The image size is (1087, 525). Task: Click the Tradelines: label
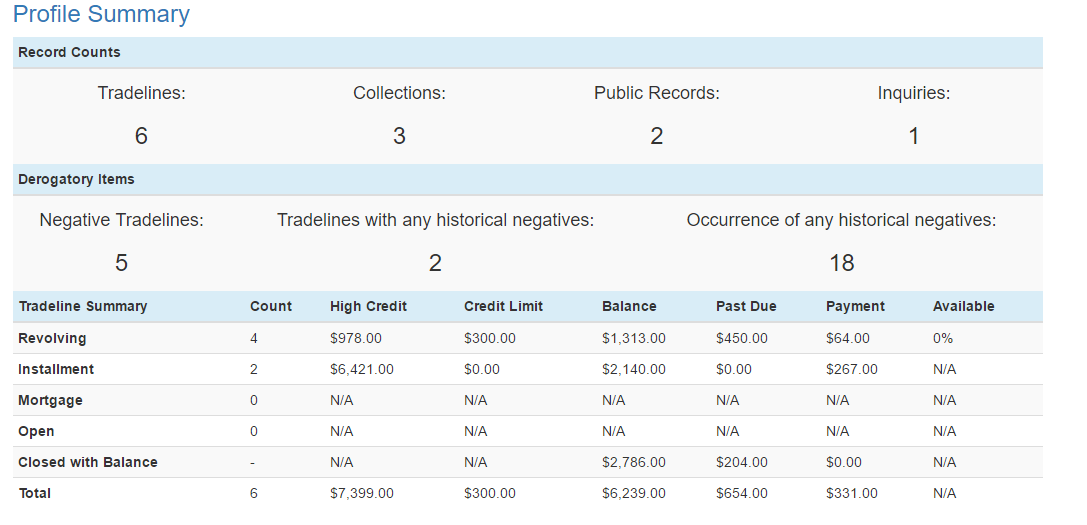coord(141,93)
